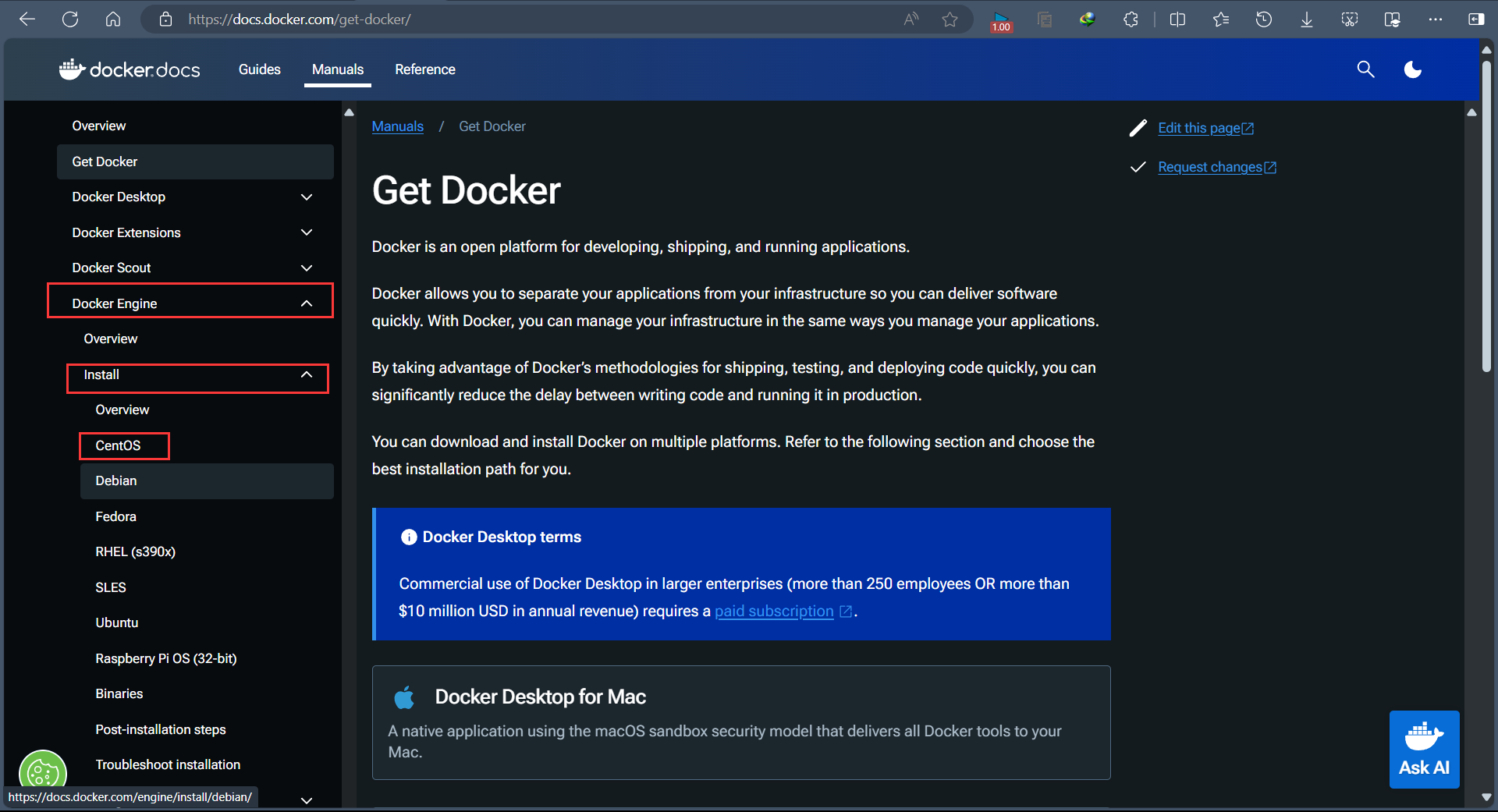1498x812 pixels.
Task: Click content pane scroll up arrow
Action: coord(1471,112)
